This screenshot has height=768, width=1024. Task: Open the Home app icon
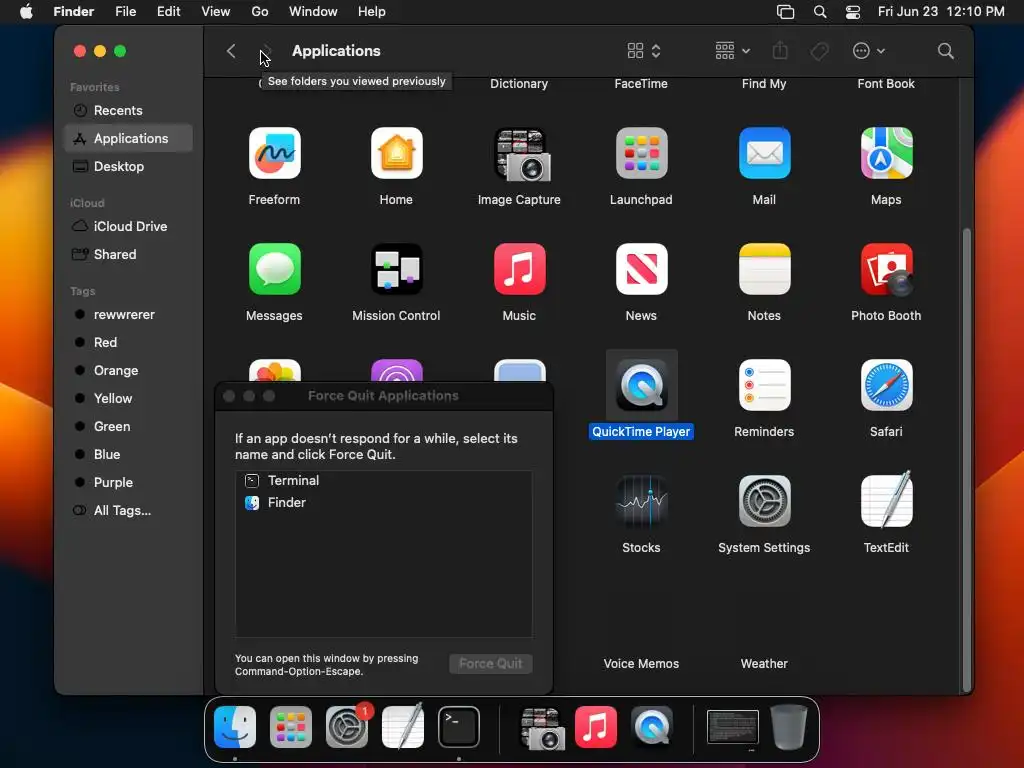point(396,153)
